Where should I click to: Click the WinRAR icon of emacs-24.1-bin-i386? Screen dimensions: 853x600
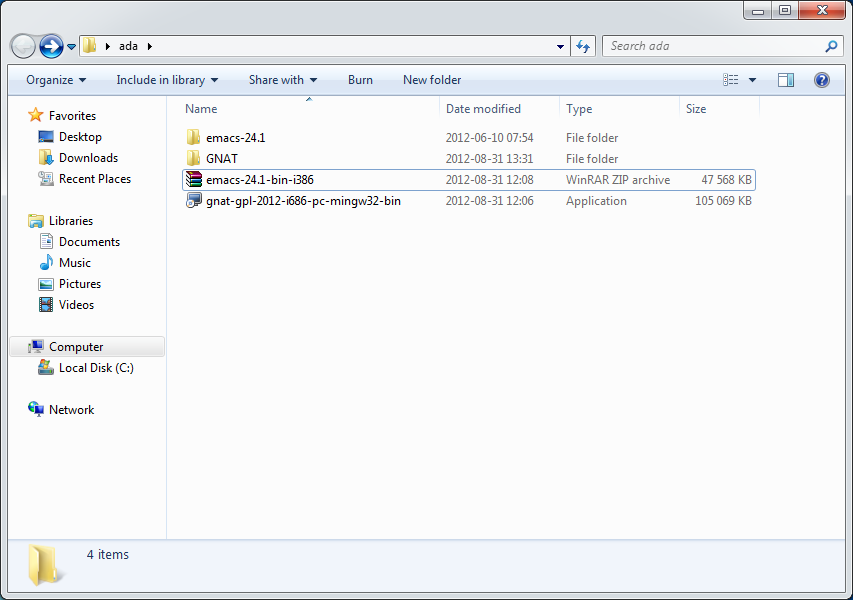tap(194, 179)
